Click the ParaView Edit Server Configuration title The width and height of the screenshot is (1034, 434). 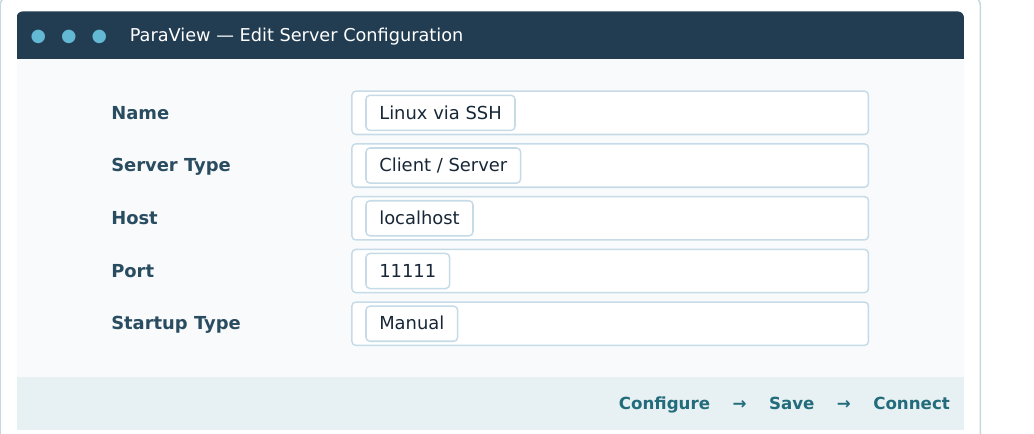pyautogui.click(x=296, y=35)
